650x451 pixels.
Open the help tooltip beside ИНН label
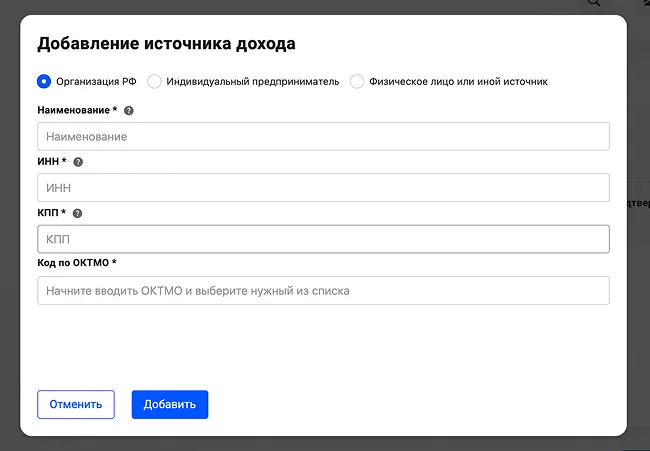pyautogui.click(x=78, y=162)
